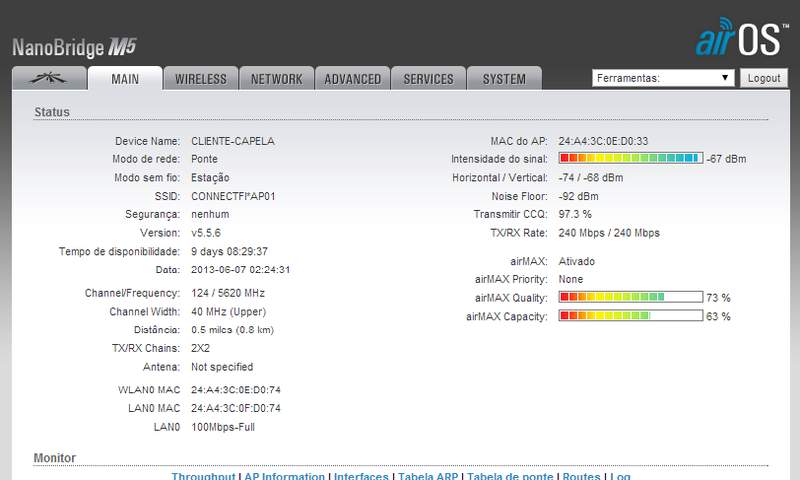Open the Log link

pyautogui.click(x=620, y=475)
